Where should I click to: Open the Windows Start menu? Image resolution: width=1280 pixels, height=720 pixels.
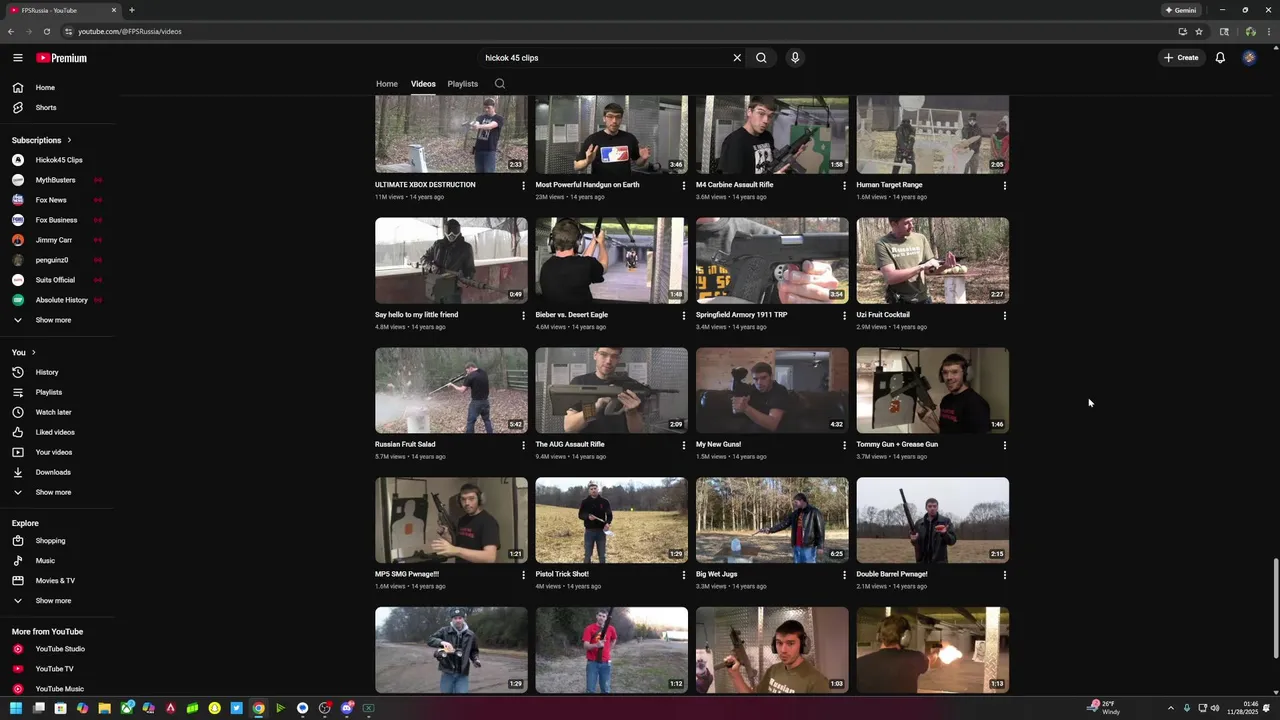click(16, 708)
